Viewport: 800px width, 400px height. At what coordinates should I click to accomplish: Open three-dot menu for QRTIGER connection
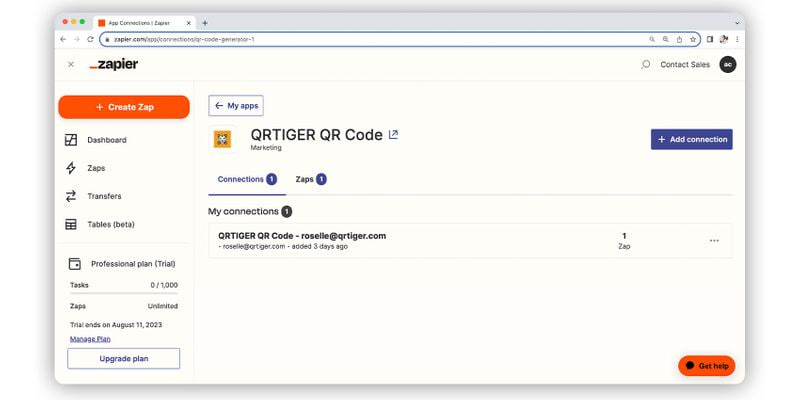pos(714,240)
